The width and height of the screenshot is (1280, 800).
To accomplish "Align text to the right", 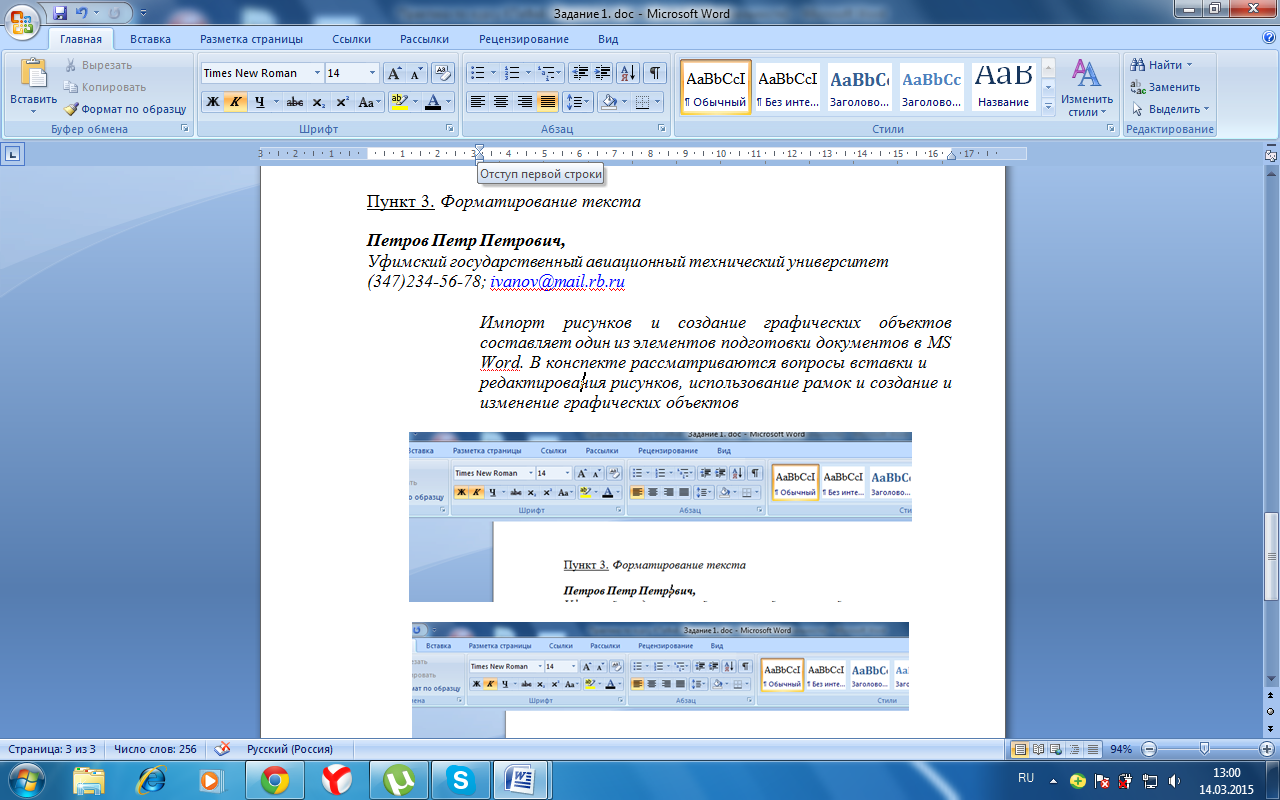I will pyautogui.click(x=524, y=102).
